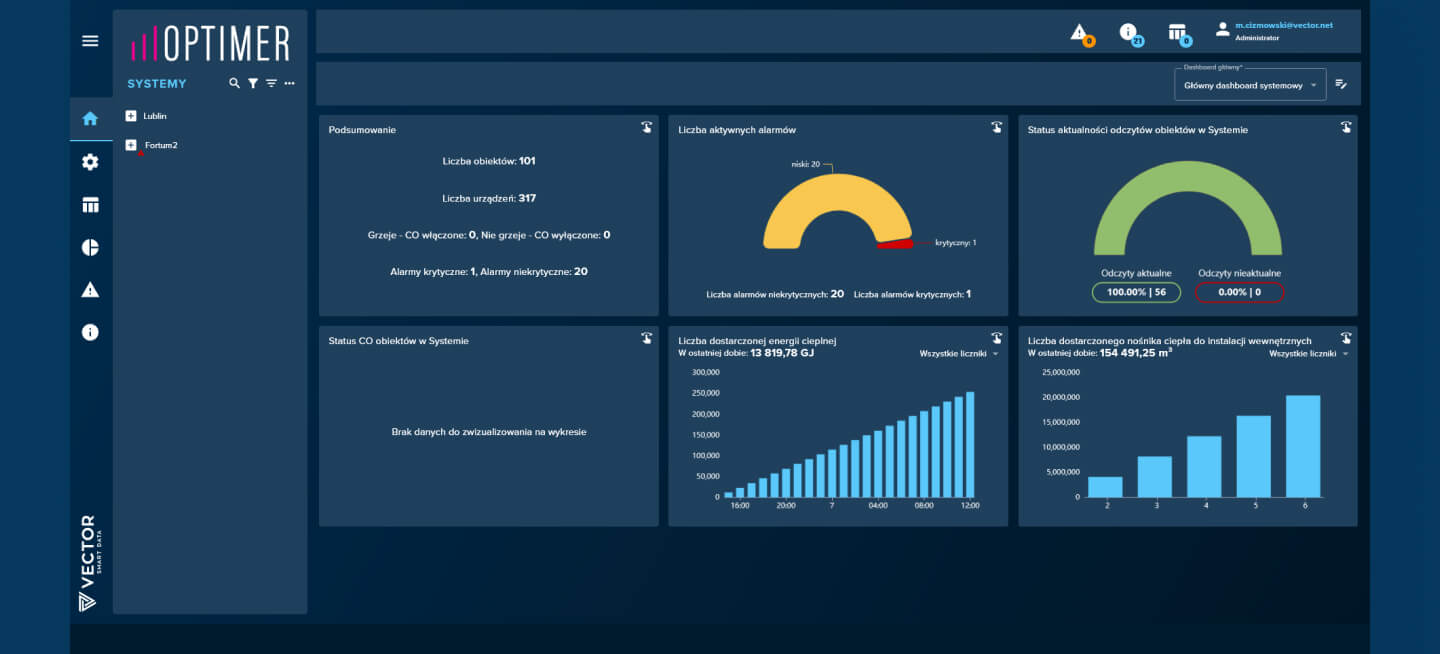Viewport: 1440px width, 654px height.
Task: Open the hamburger menu in the sidebar
Action: [90, 41]
